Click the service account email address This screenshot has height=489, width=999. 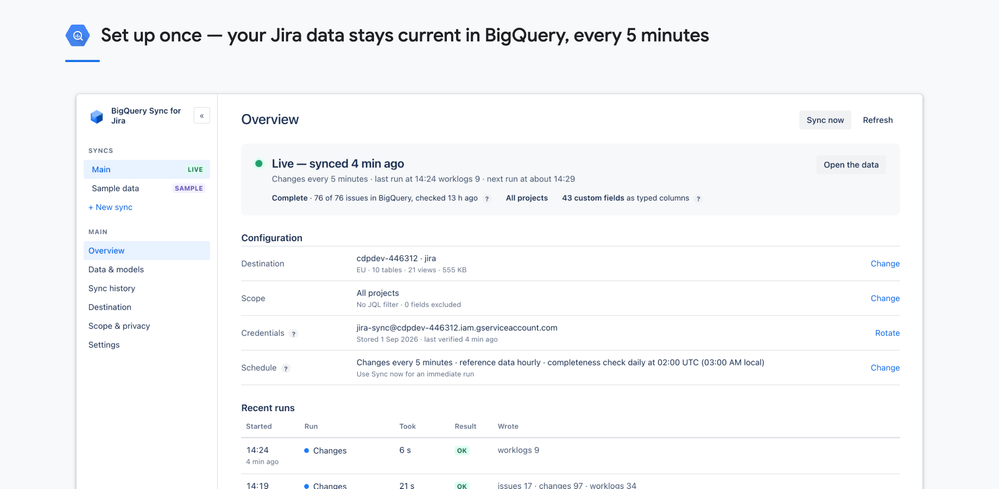tap(457, 328)
